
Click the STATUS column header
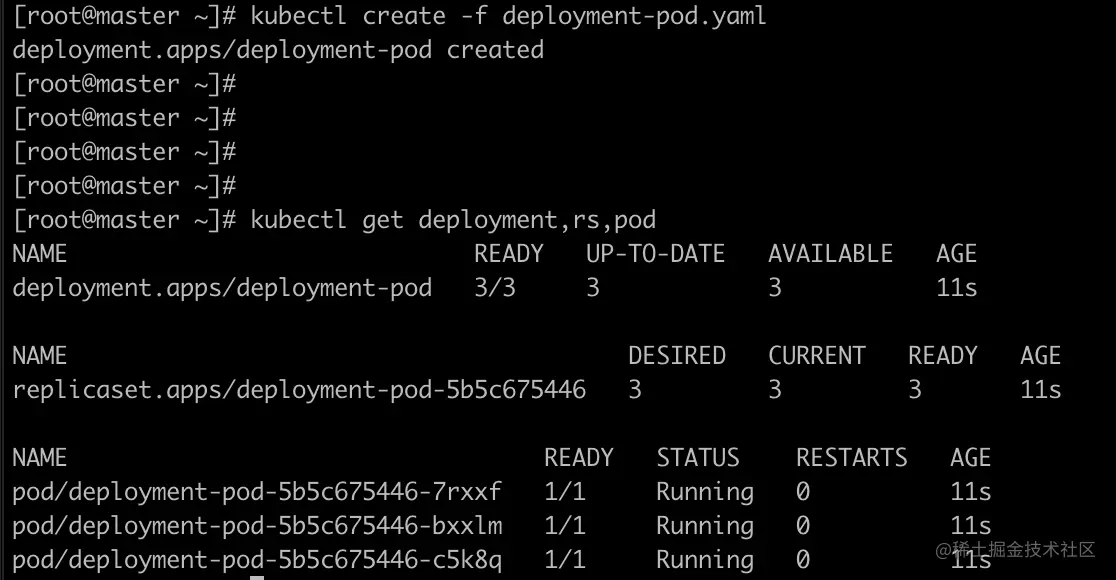tap(698, 457)
